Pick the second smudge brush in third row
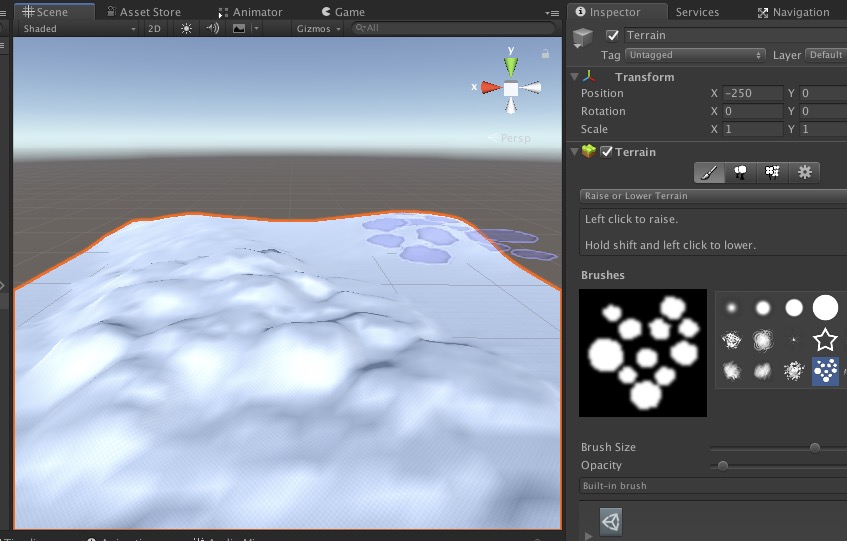 point(763,371)
